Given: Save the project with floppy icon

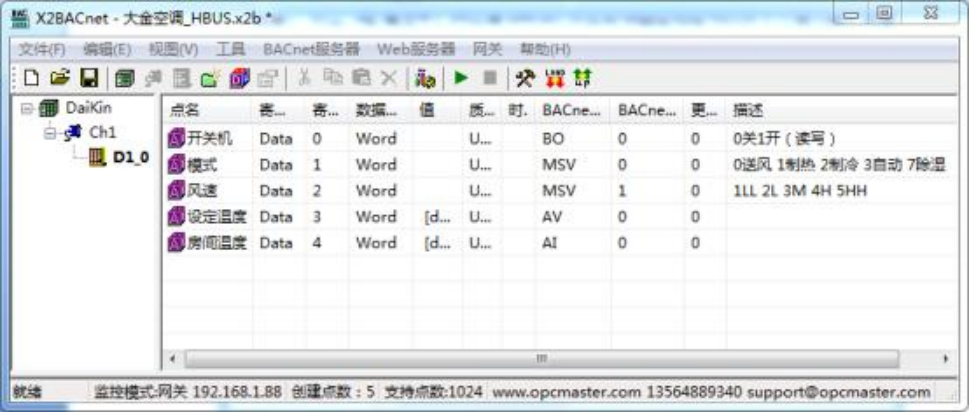Looking at the screenshot, I should tap(90, 78).
